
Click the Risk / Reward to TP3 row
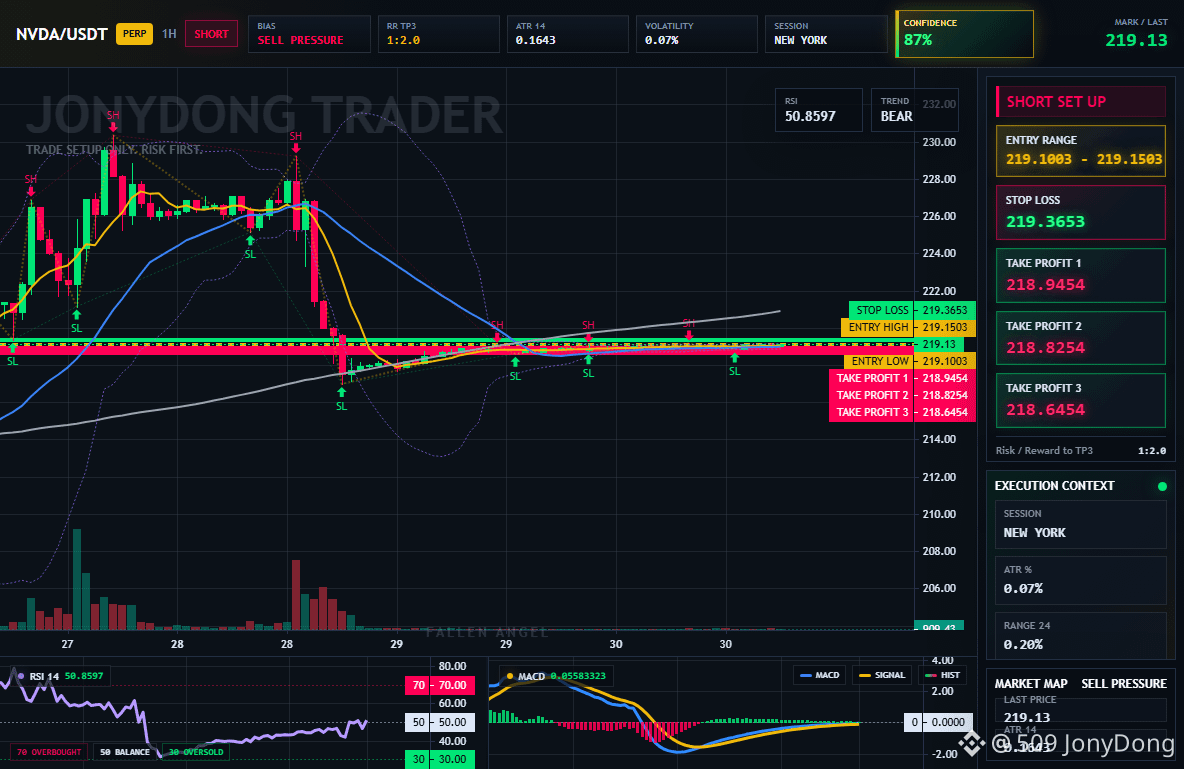tap(1081, 450)
